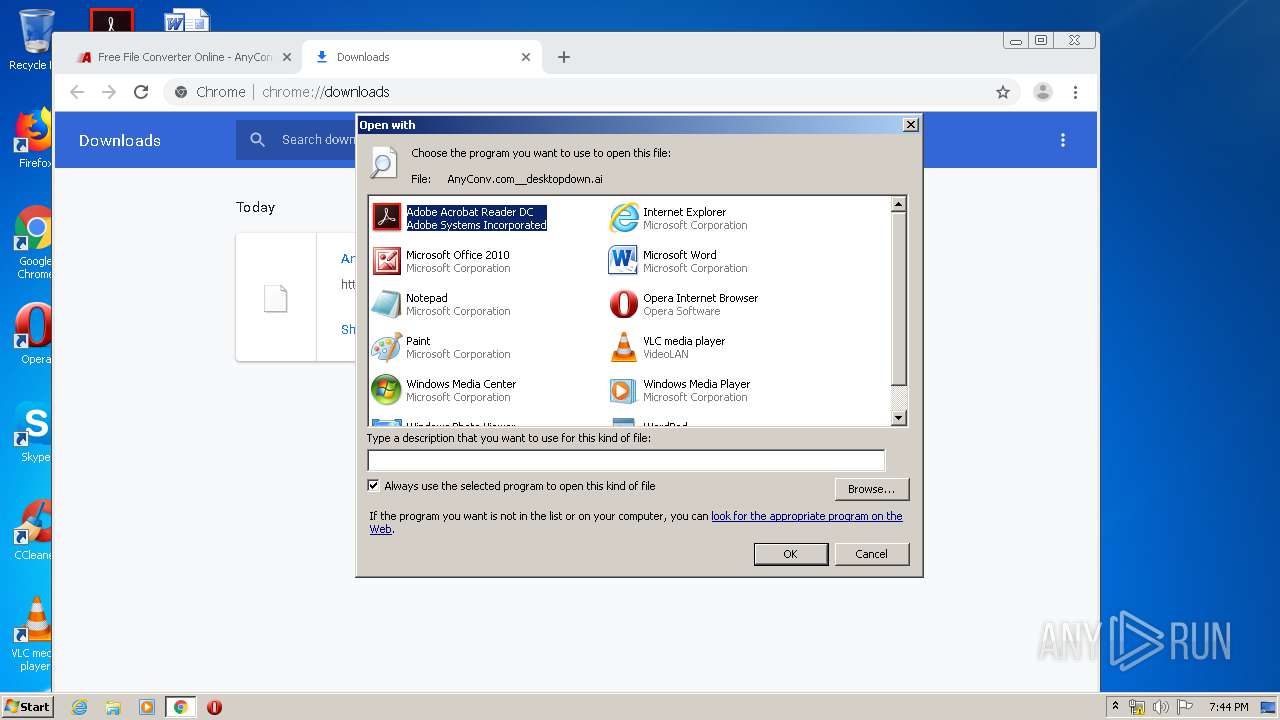
Task: Switch to Free File Converter Online tab
Action: 185,57
